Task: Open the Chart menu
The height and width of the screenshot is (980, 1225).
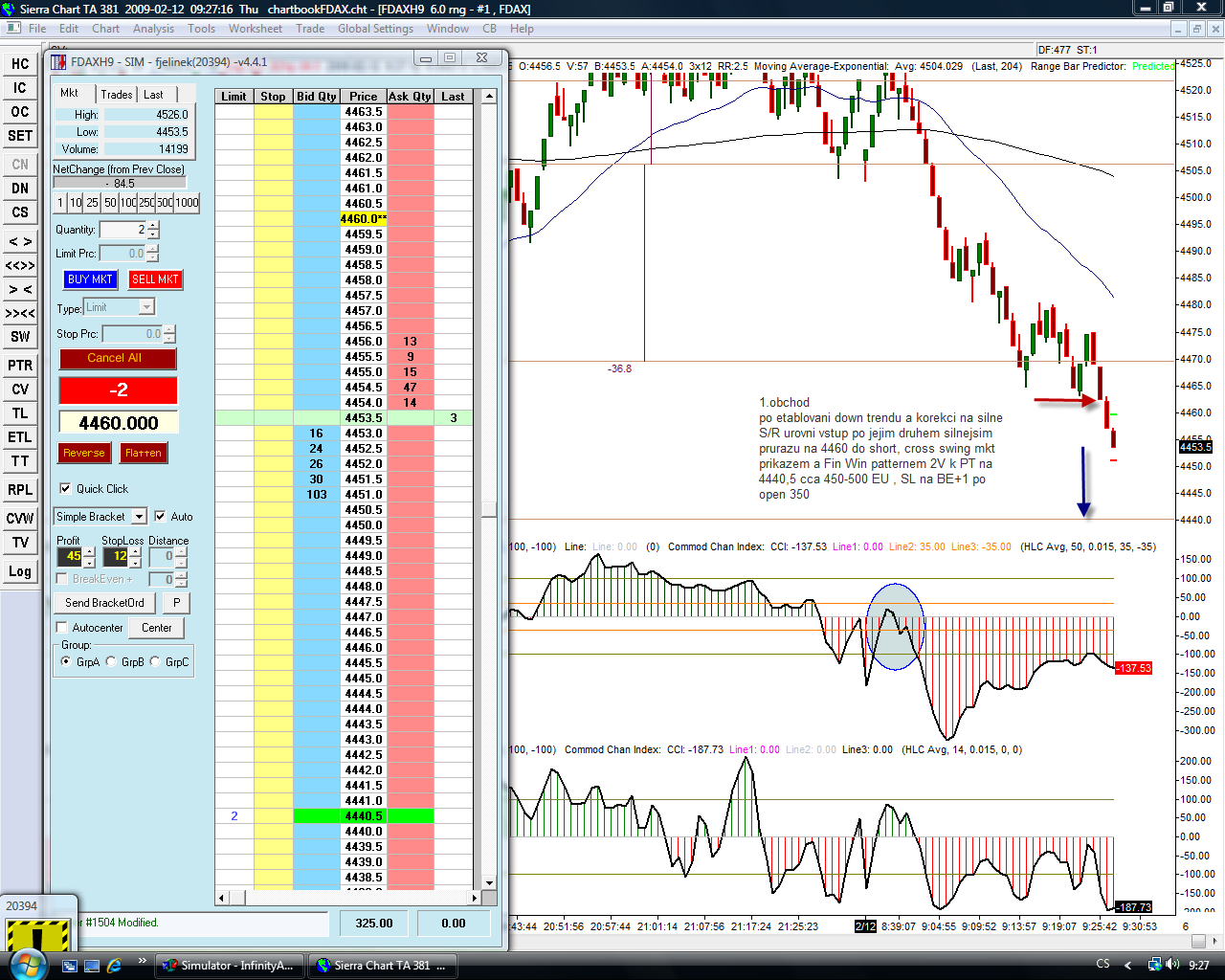Action: pos(105,29)
